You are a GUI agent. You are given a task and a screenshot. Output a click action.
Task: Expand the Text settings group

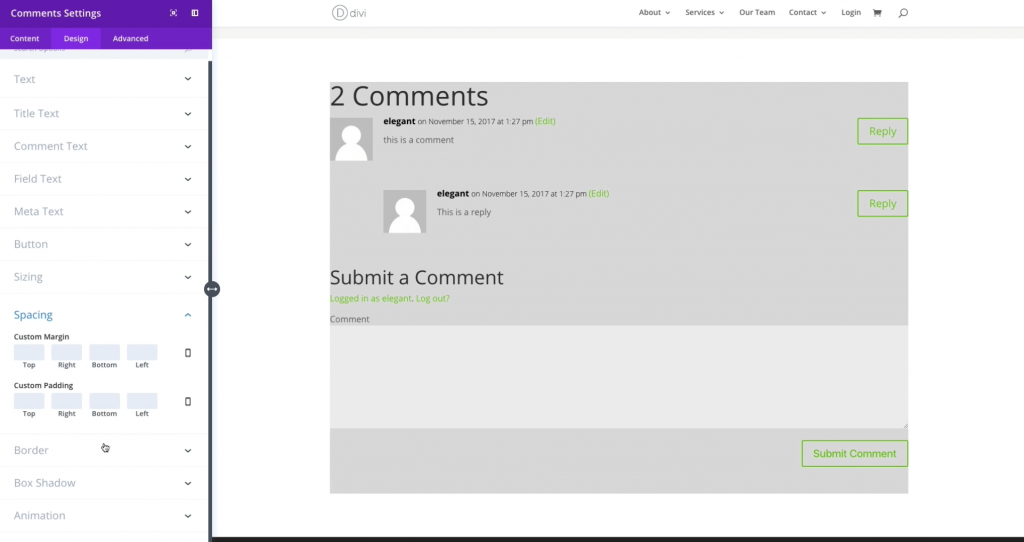(x=103, y=79)
